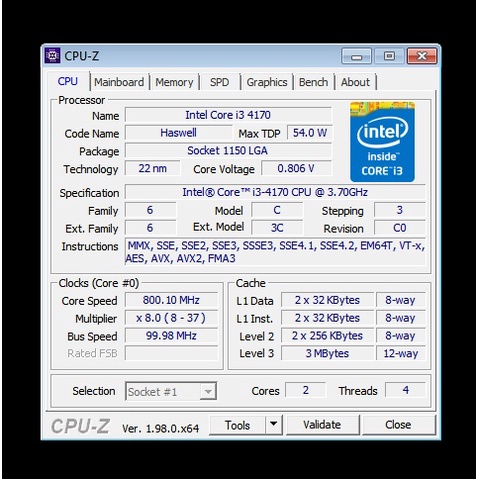
Task: Open the Bench tab
Action: pos(313,82)
